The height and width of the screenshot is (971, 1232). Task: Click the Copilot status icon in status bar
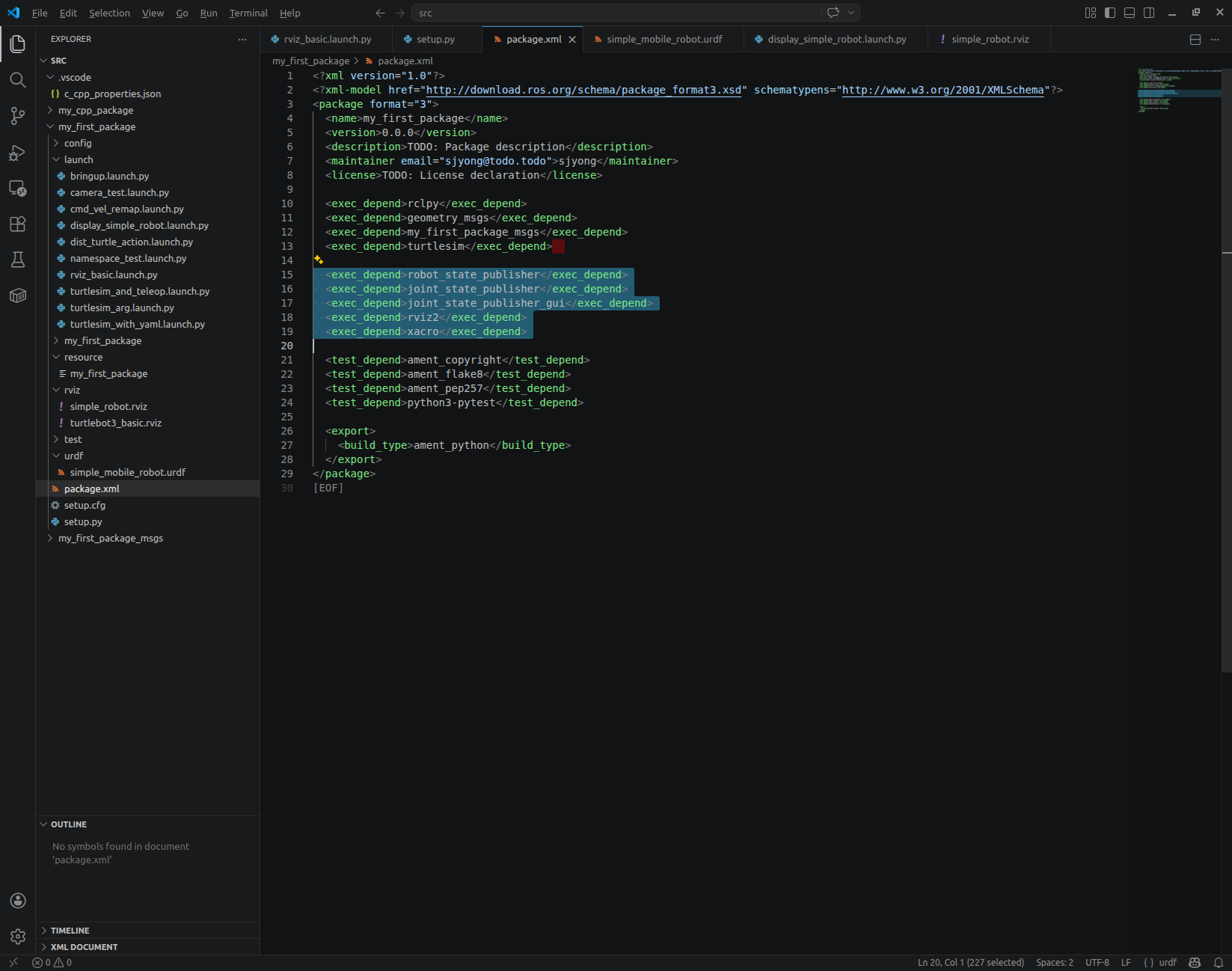tap(1195, 963)
